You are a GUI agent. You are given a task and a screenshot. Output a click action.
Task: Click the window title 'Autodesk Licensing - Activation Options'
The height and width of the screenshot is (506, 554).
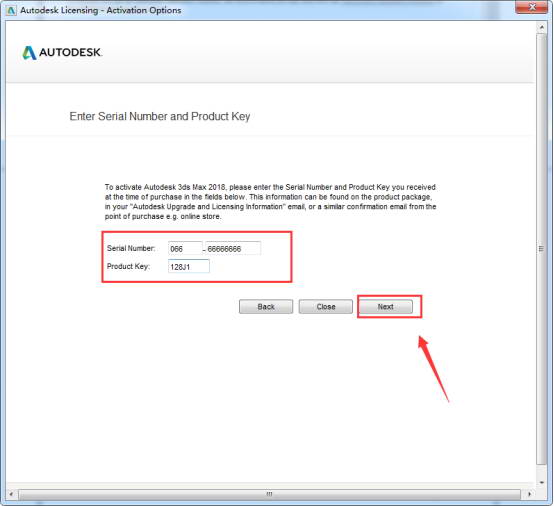pyautogui.click(x=101, y=10)
